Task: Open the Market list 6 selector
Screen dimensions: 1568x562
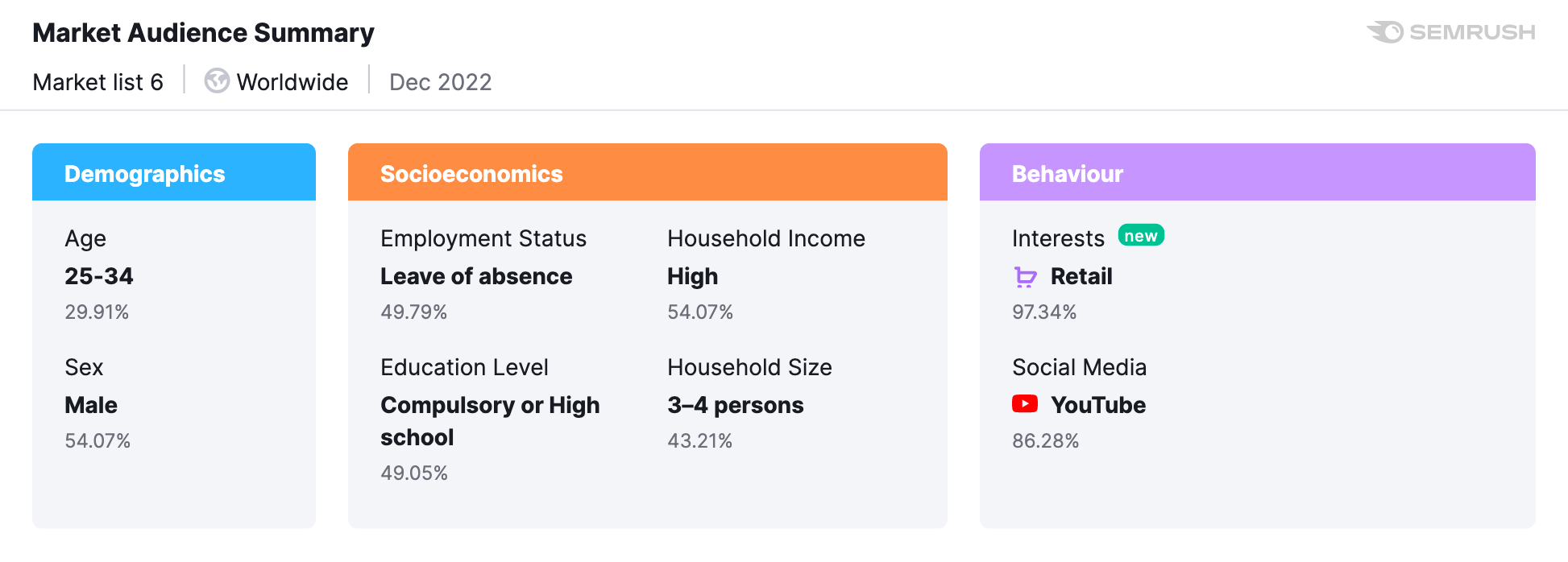Action: (97, 81)
